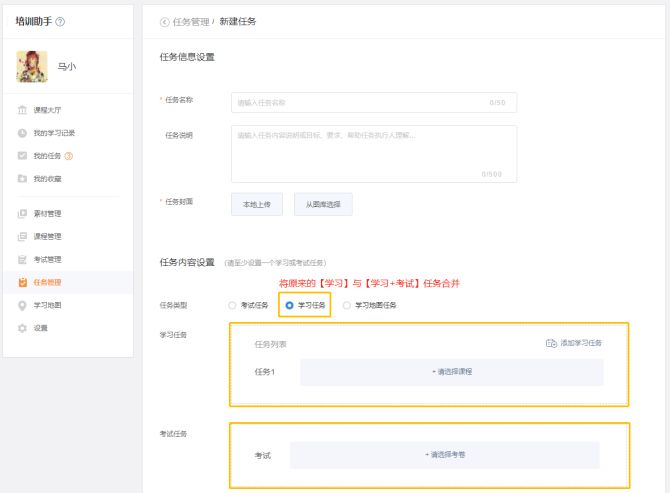
Task: Open 我的任务 in the sidebar
Action: click(x=46, y=155)
